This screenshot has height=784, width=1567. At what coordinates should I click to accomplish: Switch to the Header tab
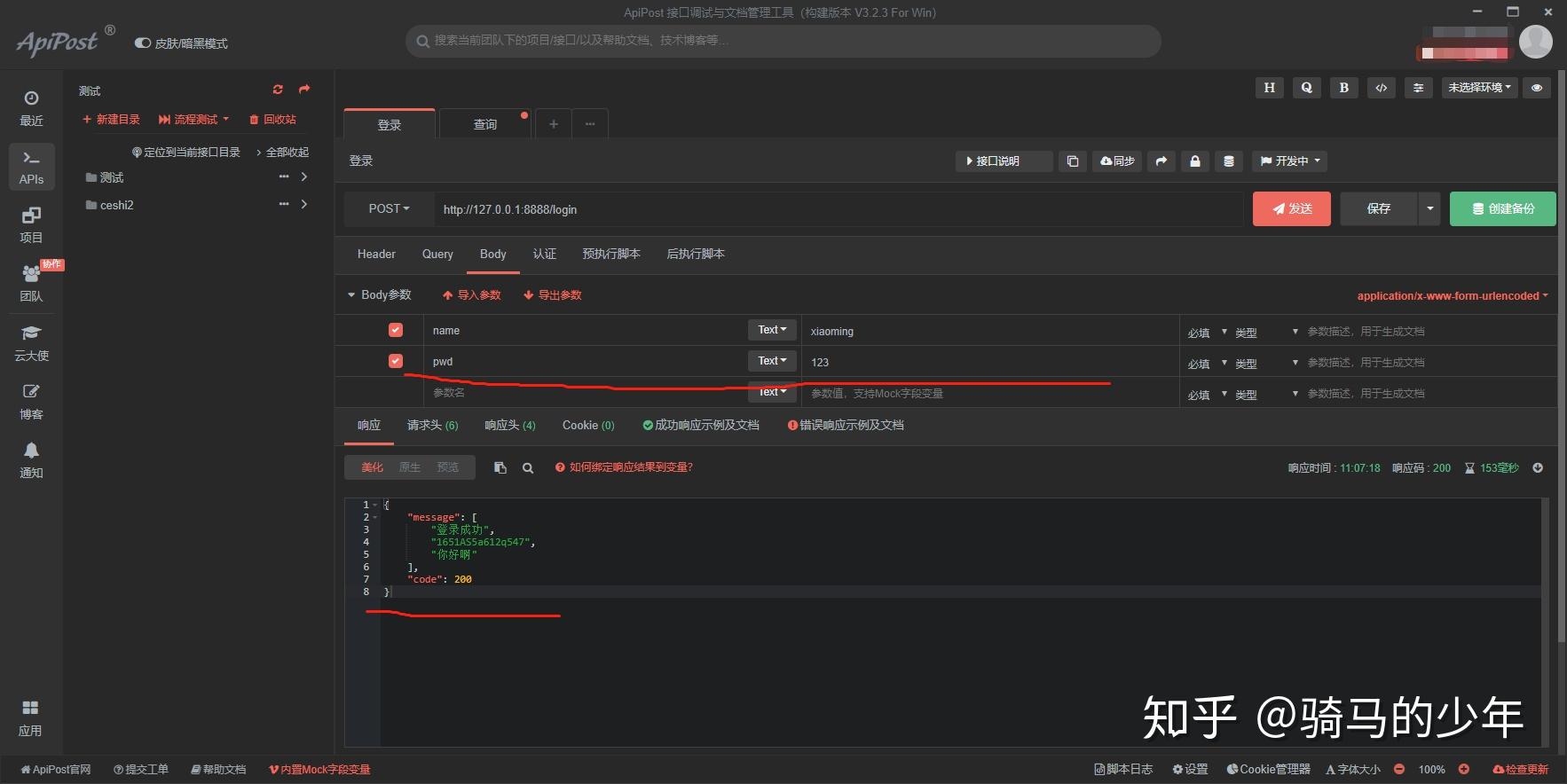click(x=376, y=254)
